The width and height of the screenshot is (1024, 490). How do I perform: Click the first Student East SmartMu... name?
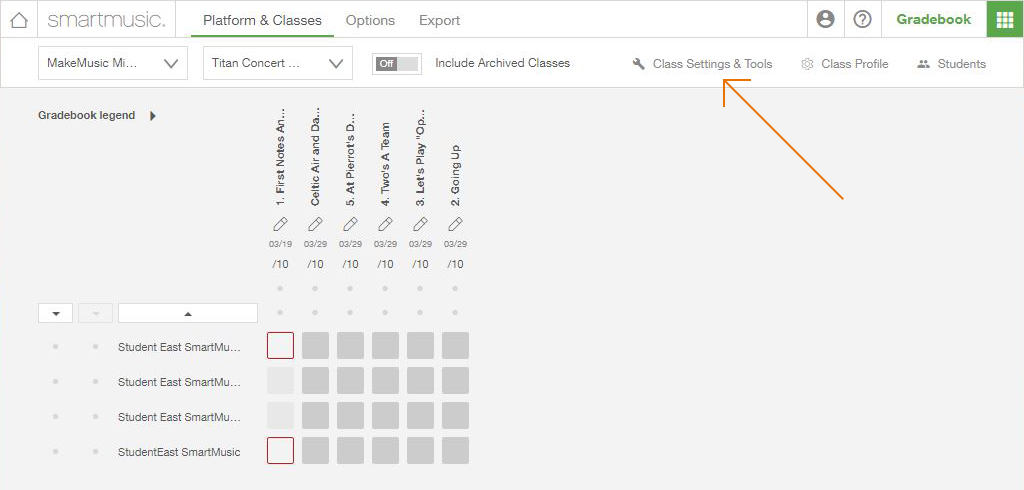coord(179,347)
